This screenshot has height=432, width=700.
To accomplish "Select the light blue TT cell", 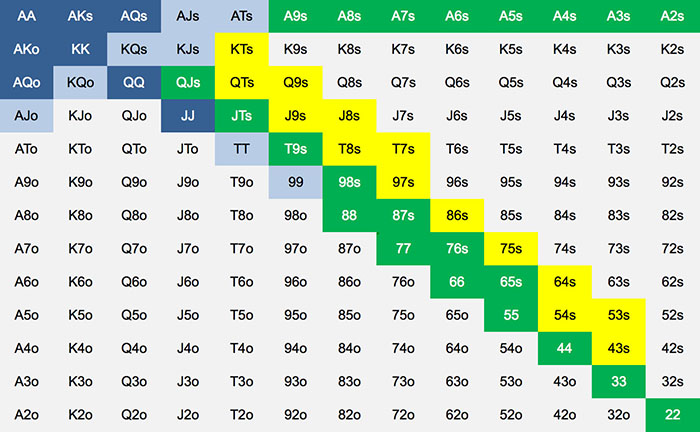I will 242,149.
